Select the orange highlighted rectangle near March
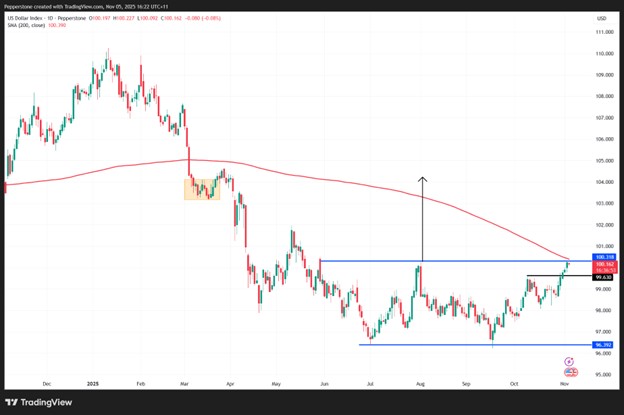Screen dimensions: 624x415 [202, 188]
